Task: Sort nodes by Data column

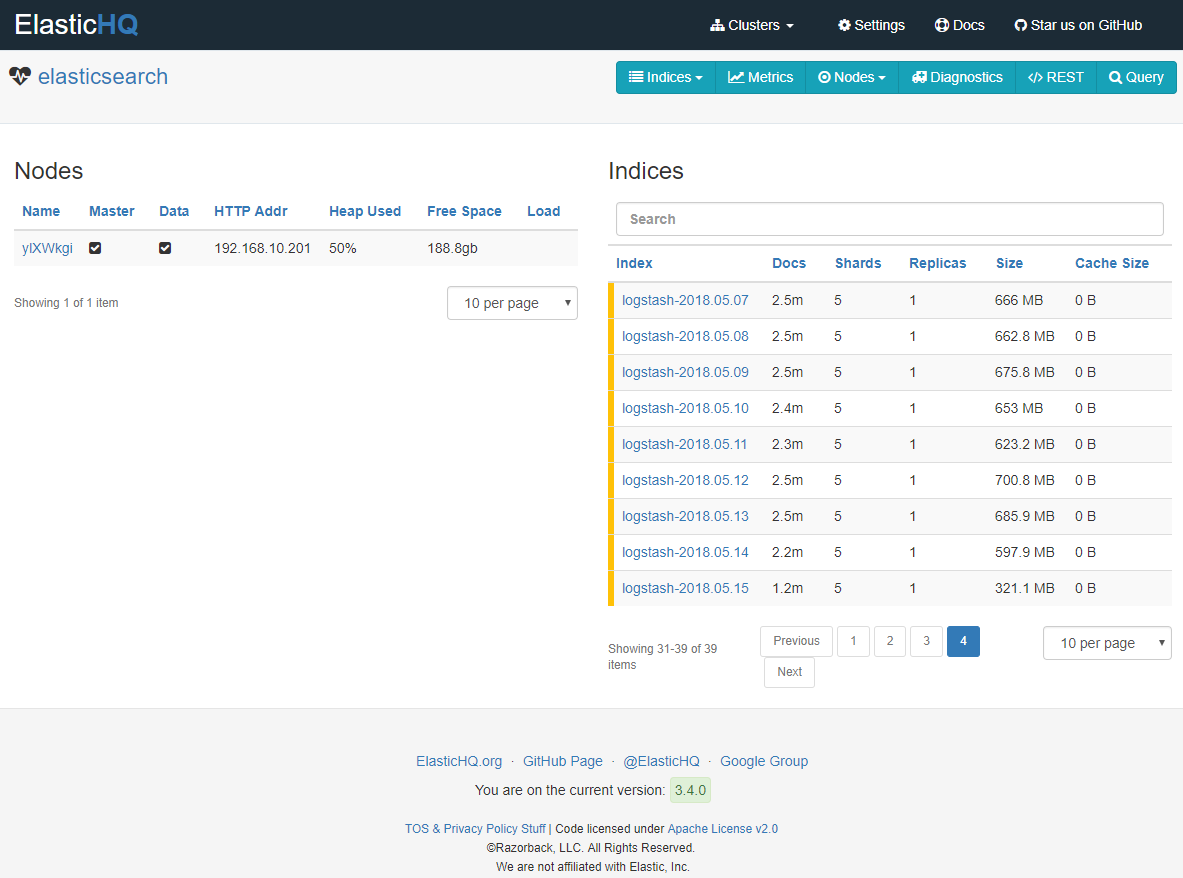Action: point(174,211)
